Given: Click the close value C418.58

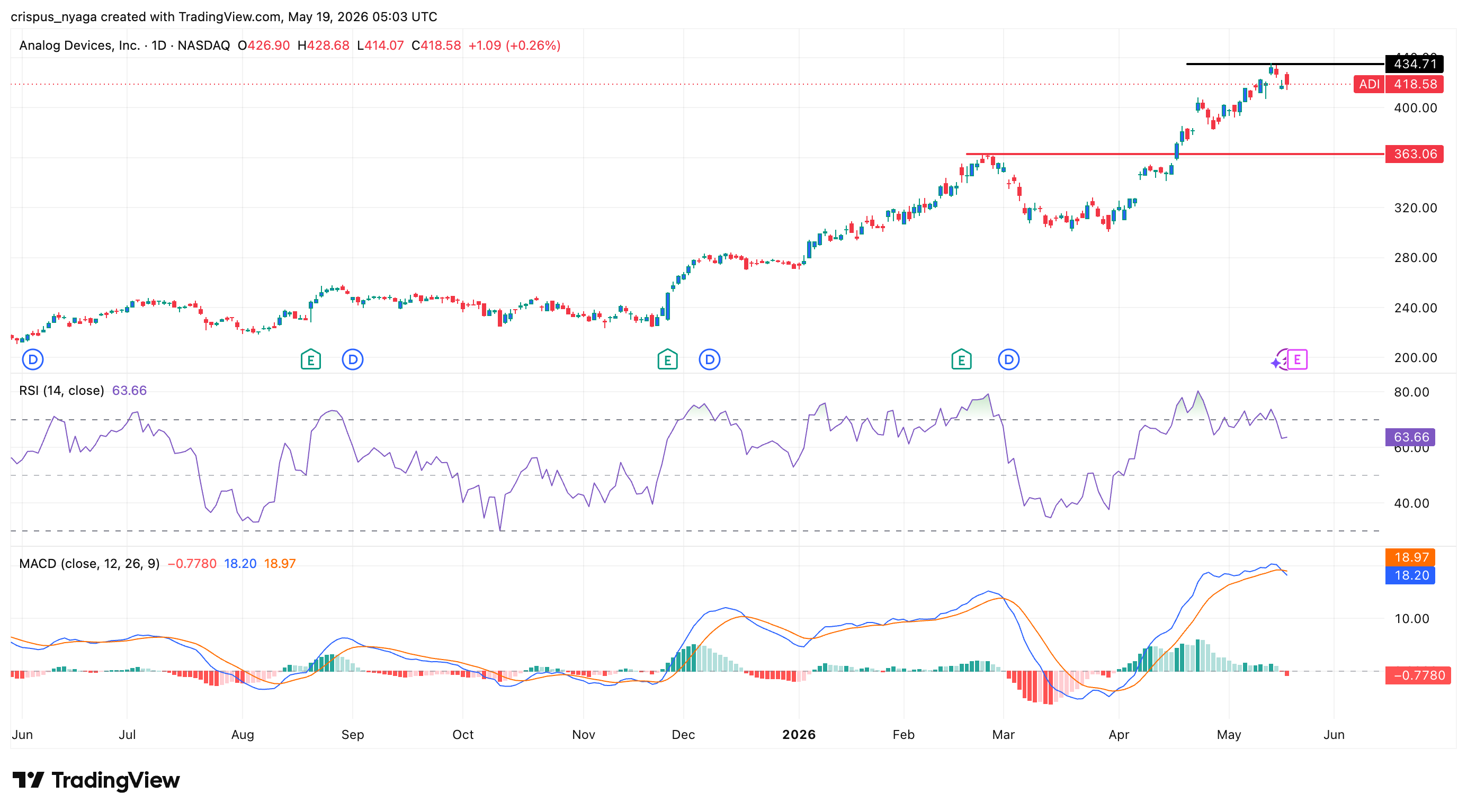Looking at the screenshot, I should tap(436, 46).
